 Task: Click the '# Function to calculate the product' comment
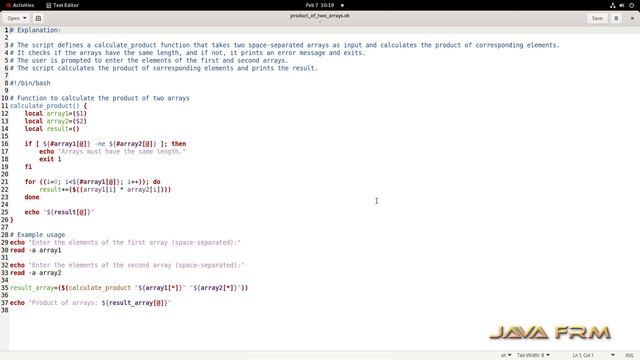click(x=100, y=98)
